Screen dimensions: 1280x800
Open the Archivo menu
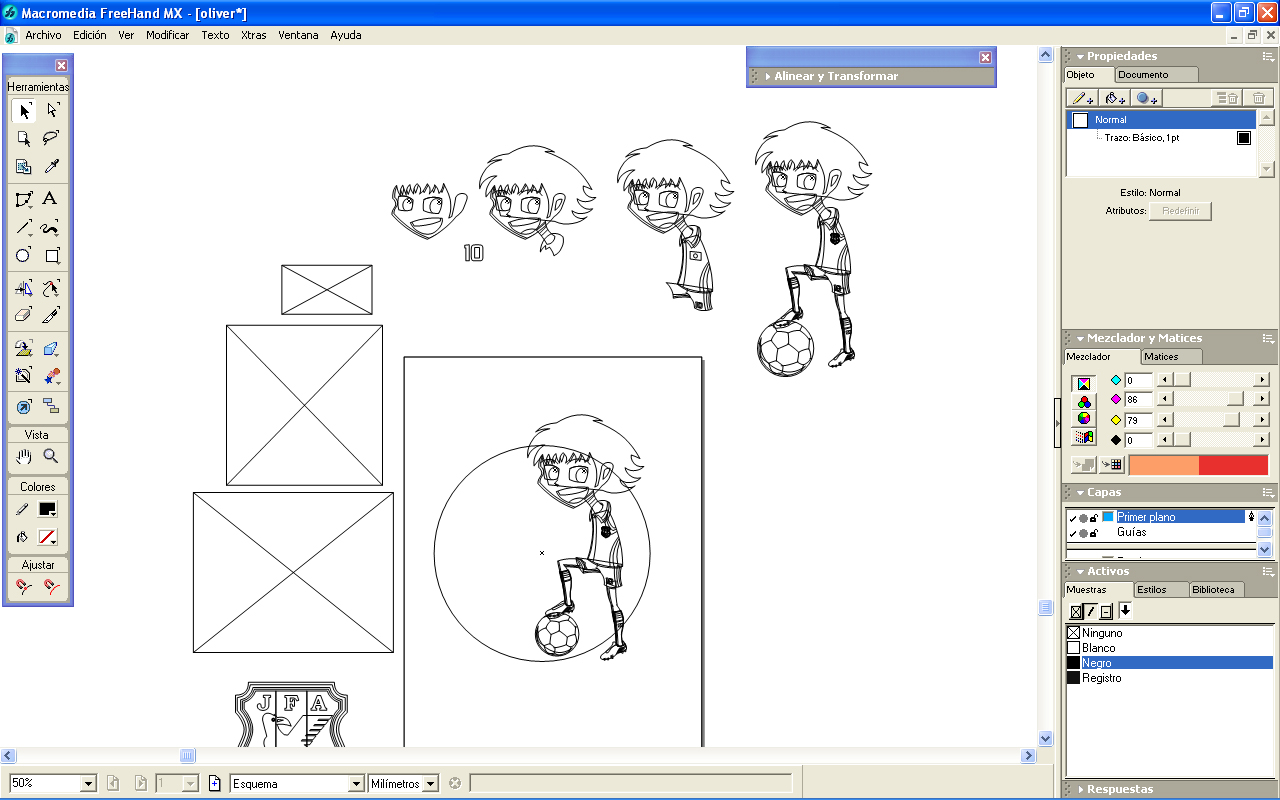(x=43, y=35)
